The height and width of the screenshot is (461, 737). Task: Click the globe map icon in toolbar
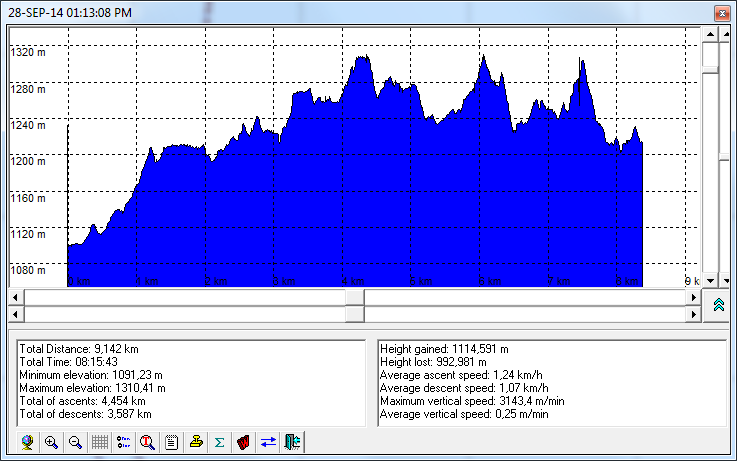27,441
